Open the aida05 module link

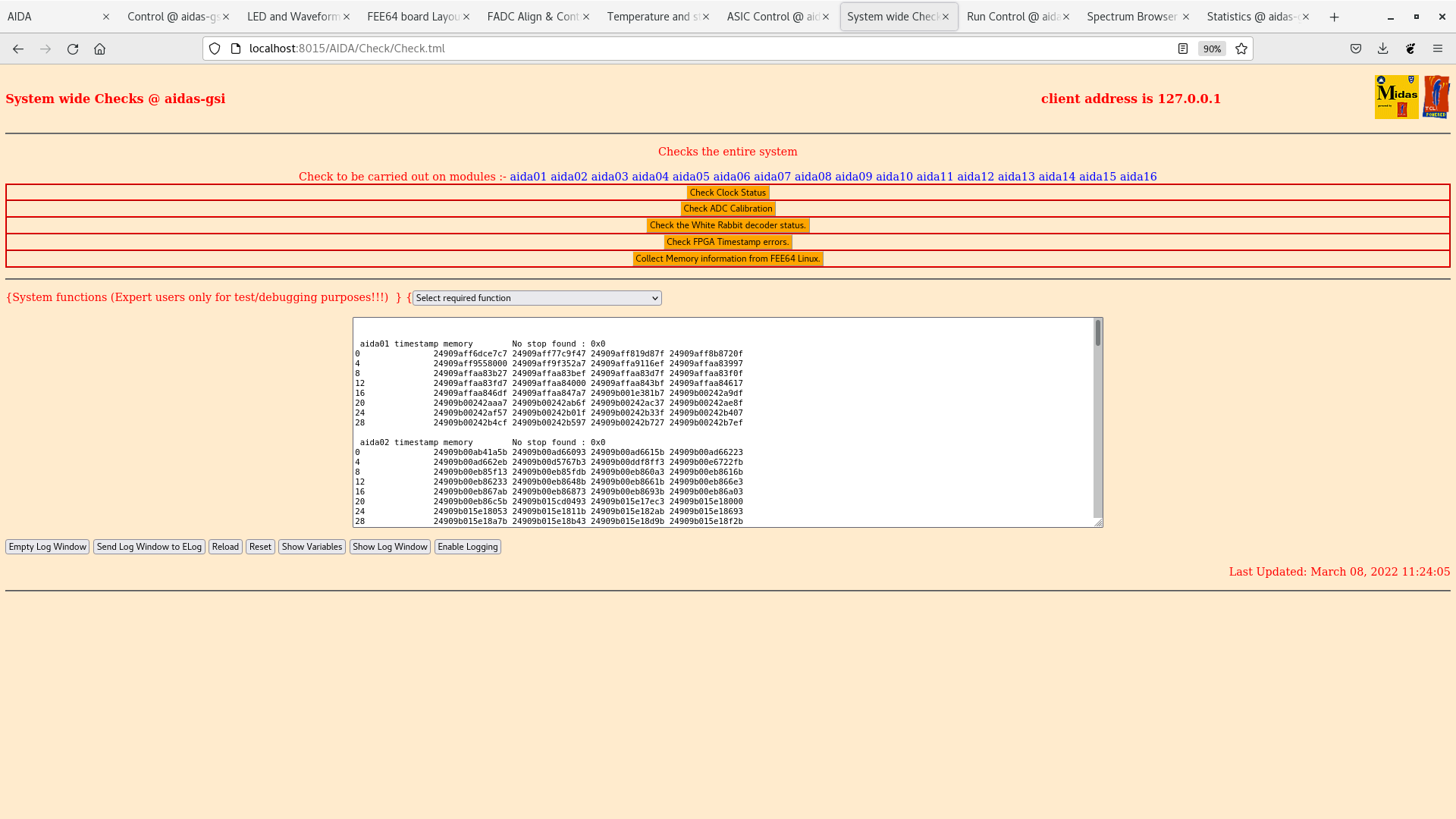pos(691,177)
